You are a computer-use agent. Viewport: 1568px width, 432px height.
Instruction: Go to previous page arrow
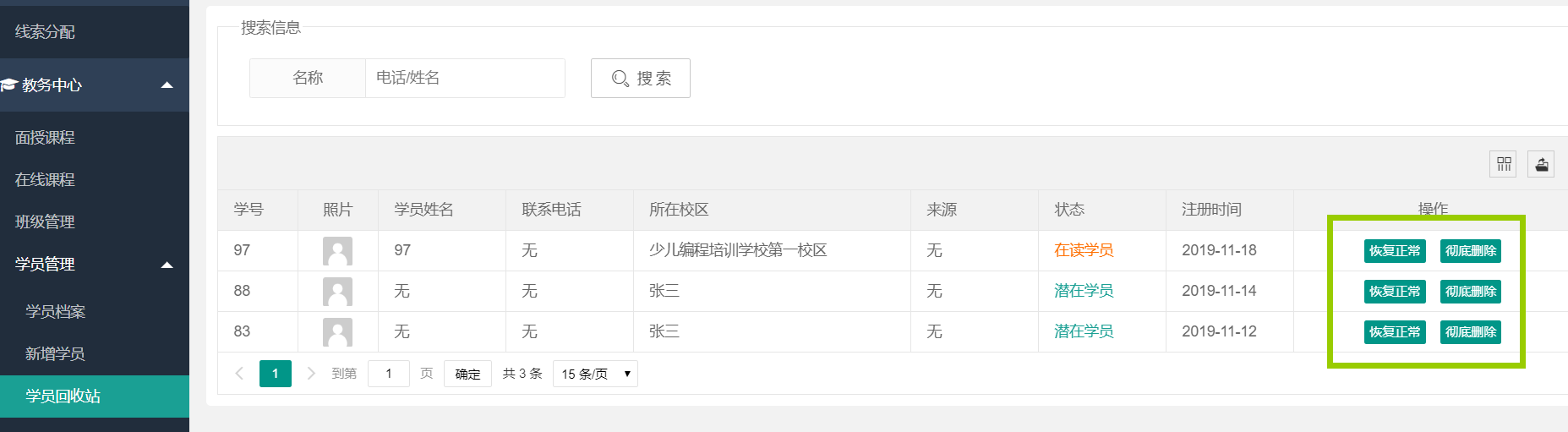239,374
